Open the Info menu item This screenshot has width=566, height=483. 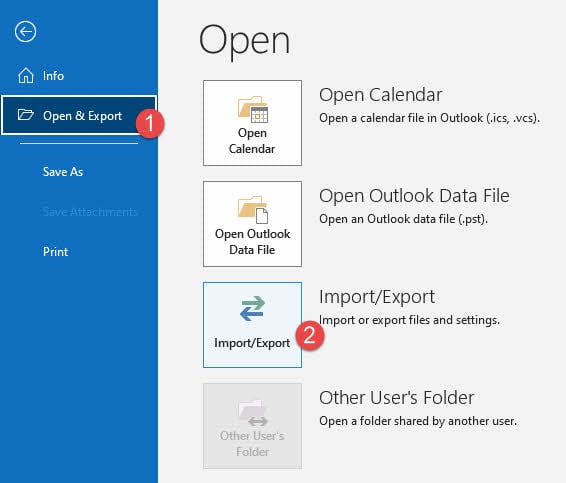53,76
